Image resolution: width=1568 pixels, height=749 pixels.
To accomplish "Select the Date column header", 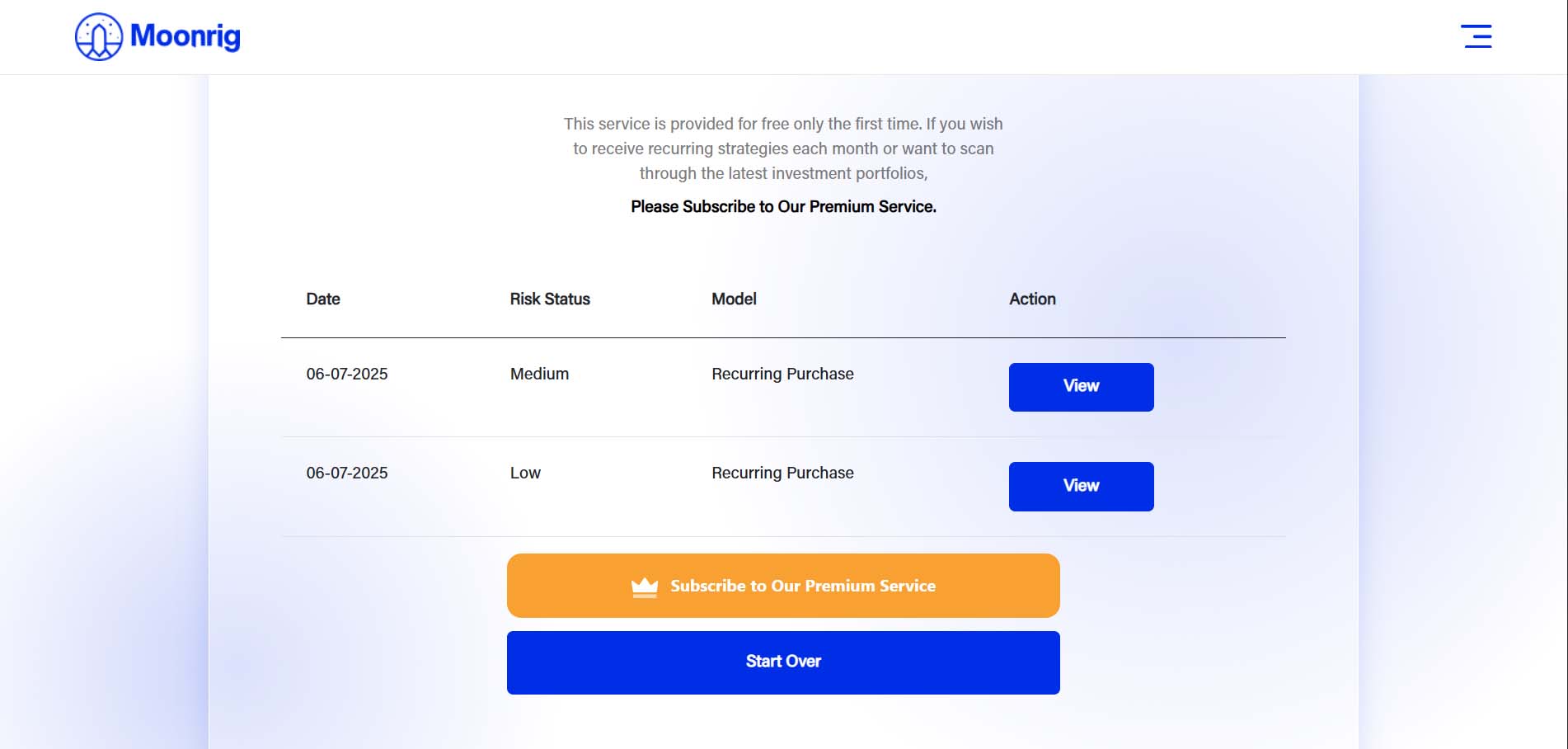I will [x=323, y=299].
